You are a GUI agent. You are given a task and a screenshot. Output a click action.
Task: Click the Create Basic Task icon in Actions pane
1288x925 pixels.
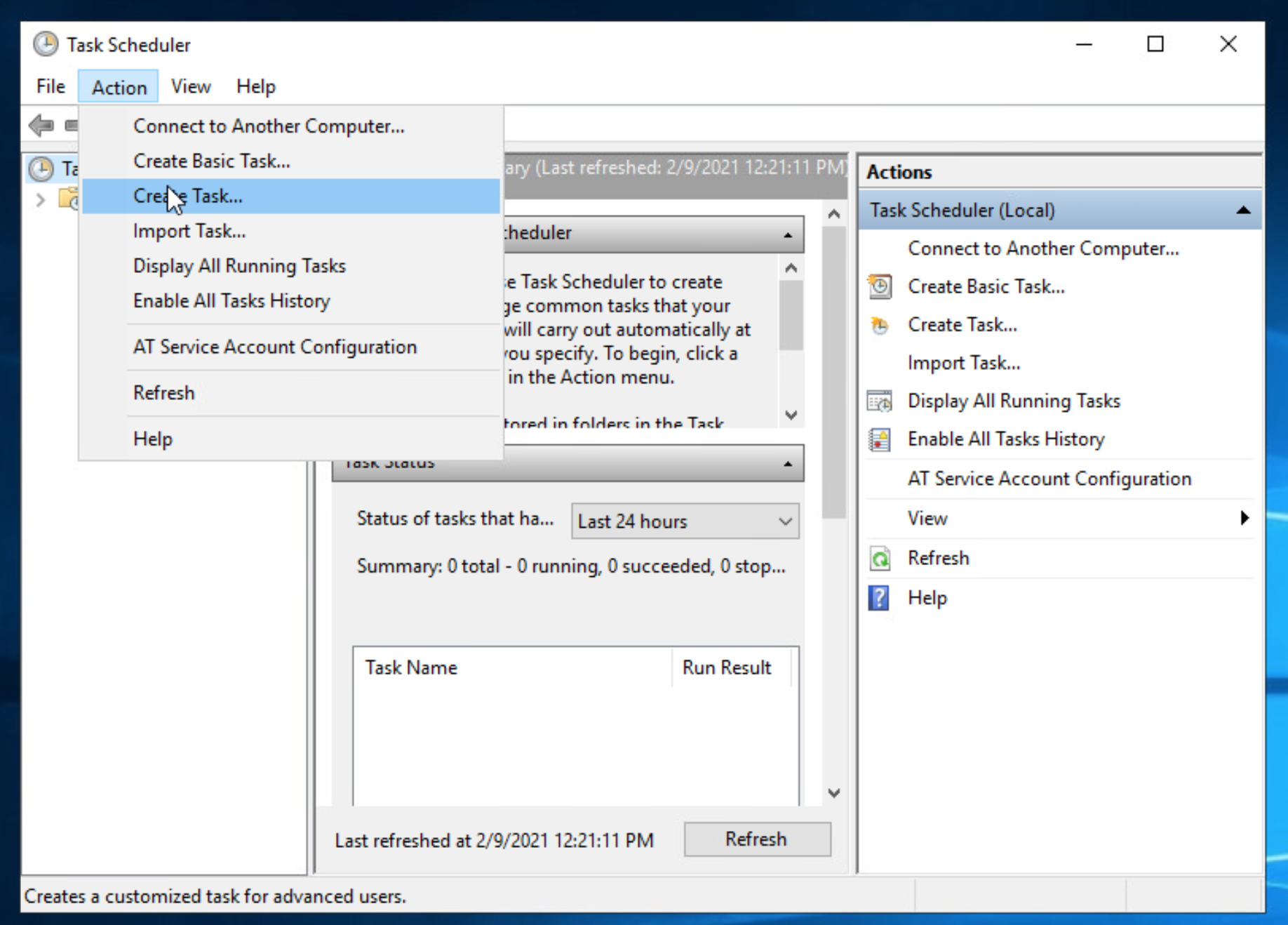pos(880,286)
